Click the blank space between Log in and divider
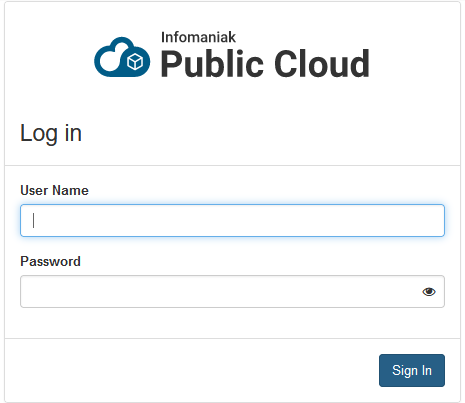Viewport: 465px width, 403px height. click(232, 156)
